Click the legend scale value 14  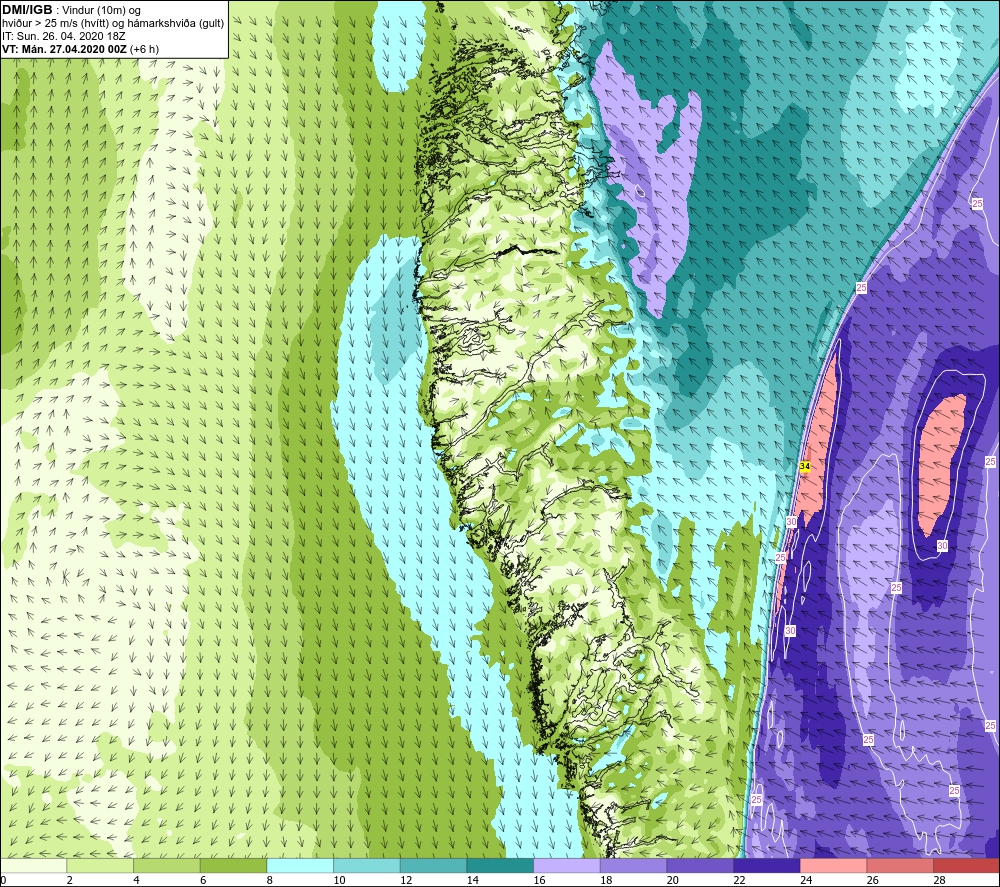click(473, 880)
